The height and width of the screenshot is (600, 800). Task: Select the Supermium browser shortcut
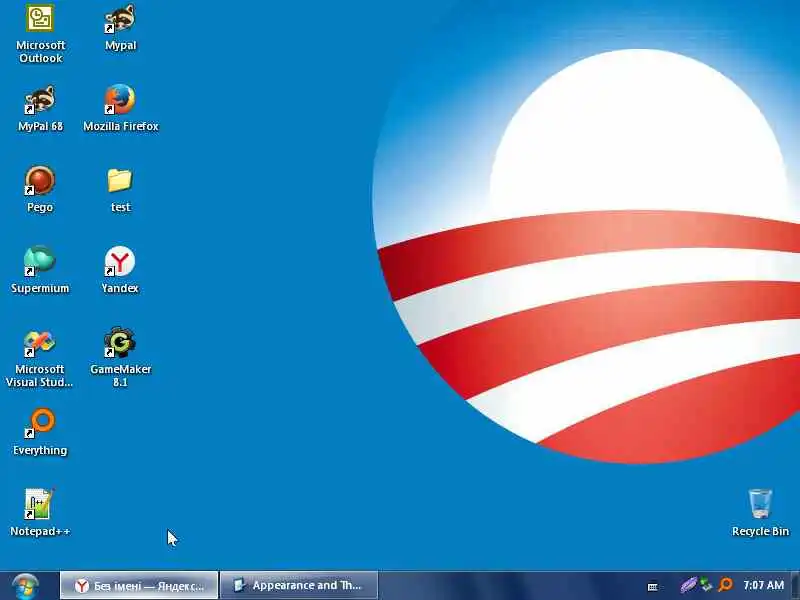40,269
